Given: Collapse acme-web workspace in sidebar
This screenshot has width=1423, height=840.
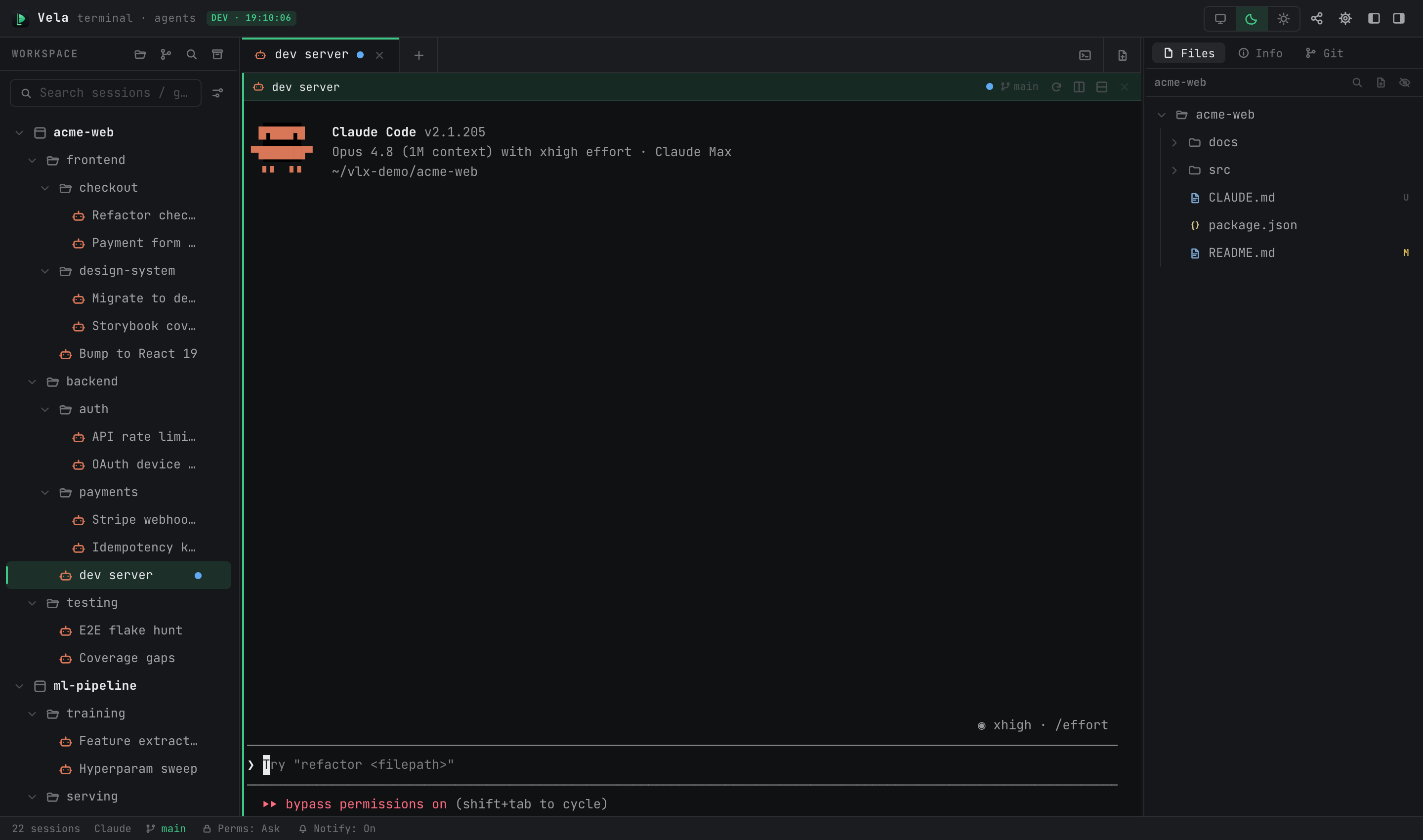Looking at the screenshot, I should 19,132.
